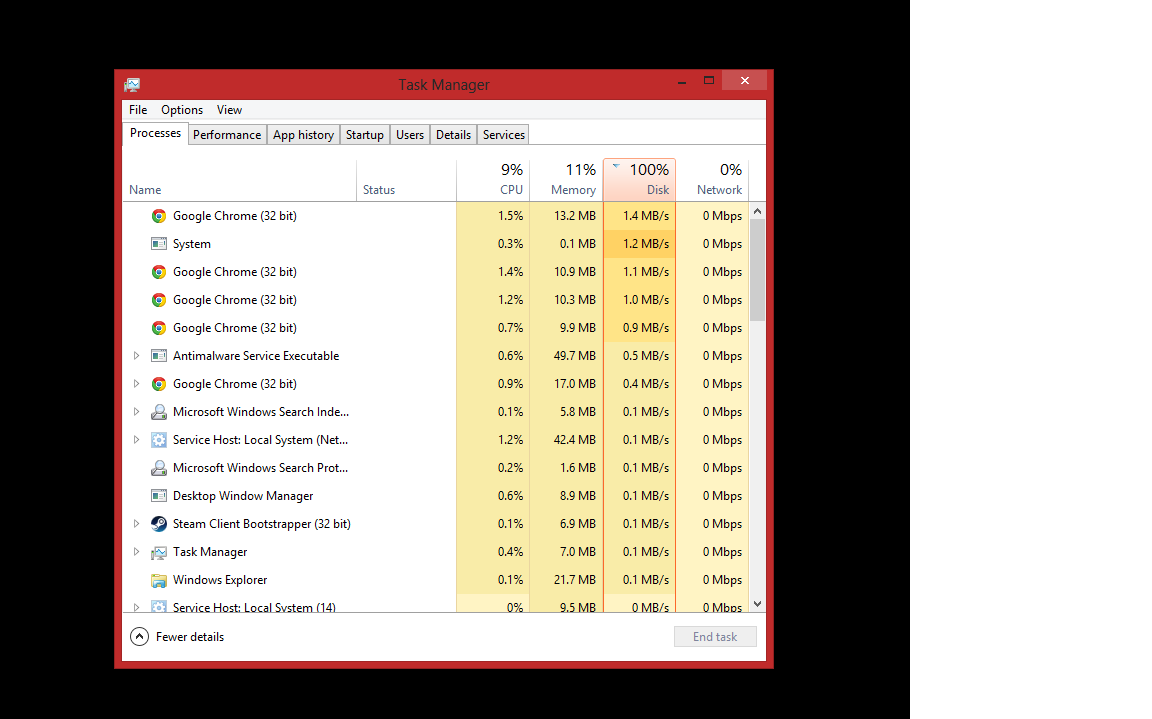Click the process list scrollbar thumb

[x=757, y=270]
